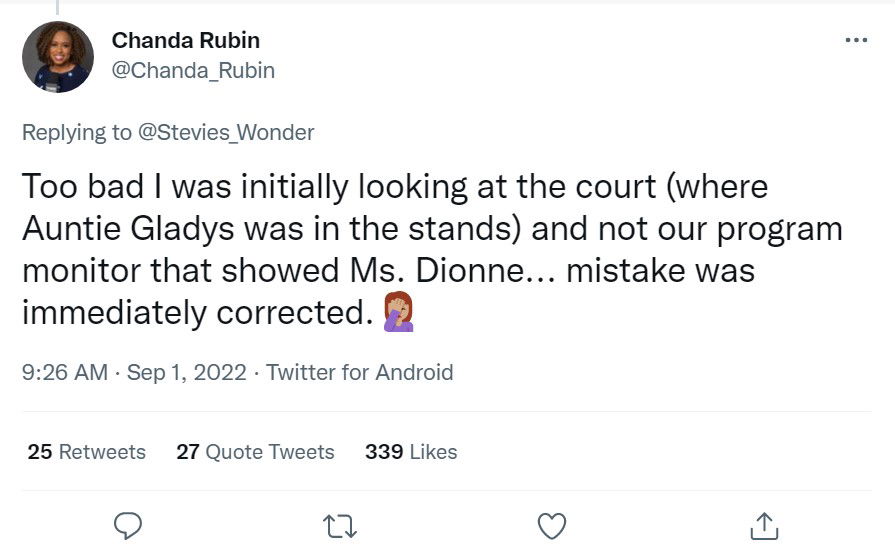Open the Chanda Rubin display name
The height and width of the screenshot is (559, 895).
tap(185, 40)
